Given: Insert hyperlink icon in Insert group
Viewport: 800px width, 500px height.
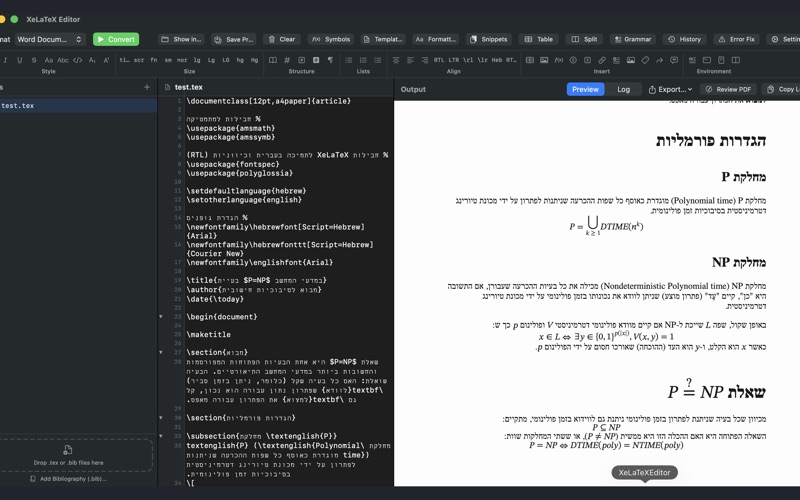Looking at the screenshot, I should pyautogui.click(x=602, y=60).
